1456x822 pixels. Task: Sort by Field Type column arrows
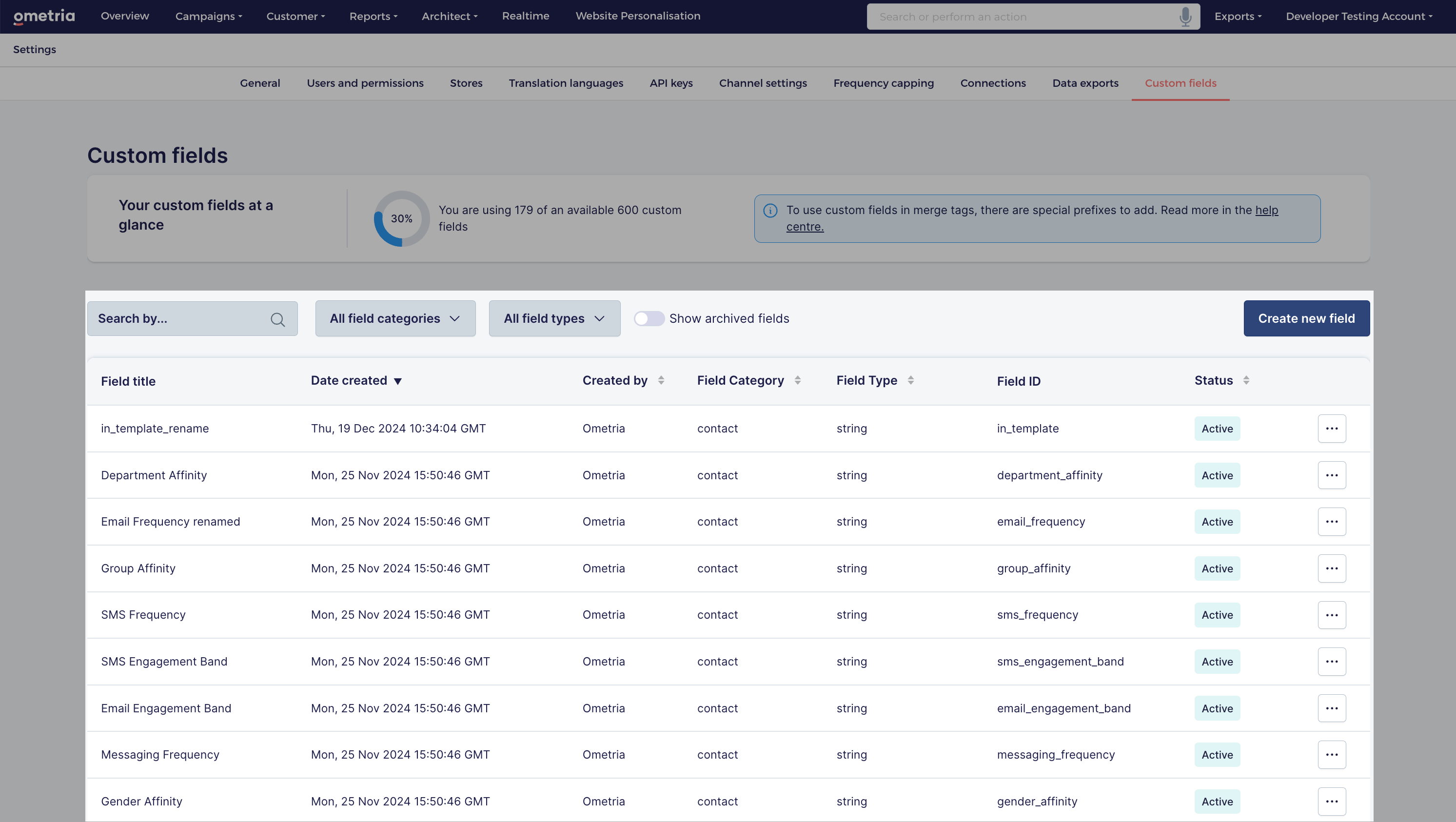click(x=910, y=380)
